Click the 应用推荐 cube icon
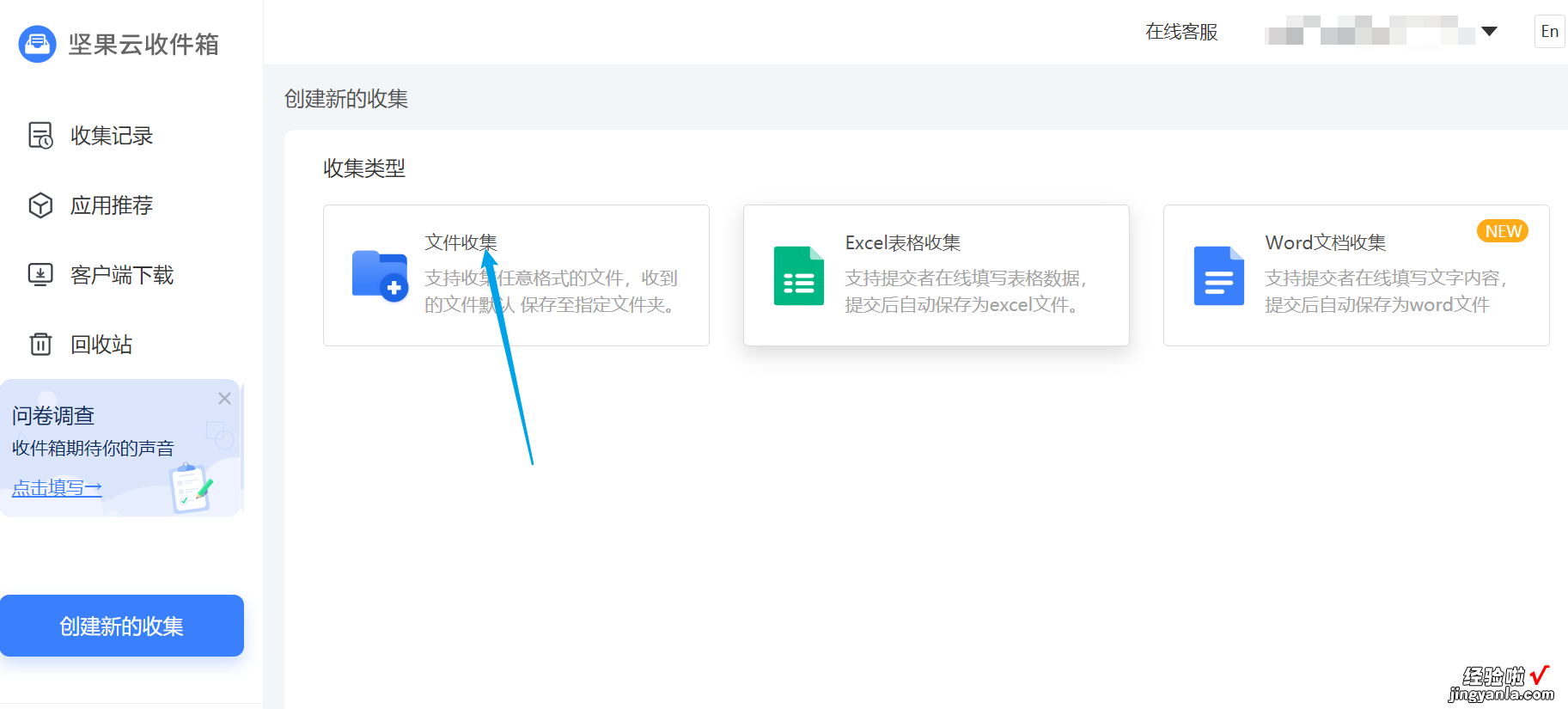 pyautogui.click(x=40, y=205)
